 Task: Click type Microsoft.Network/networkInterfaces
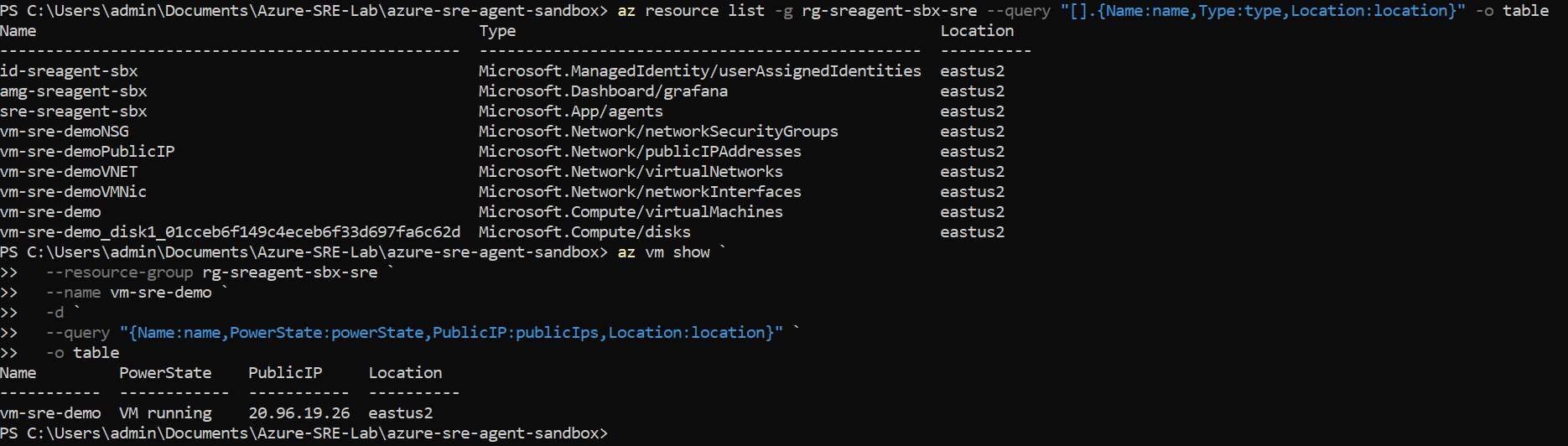641,192
